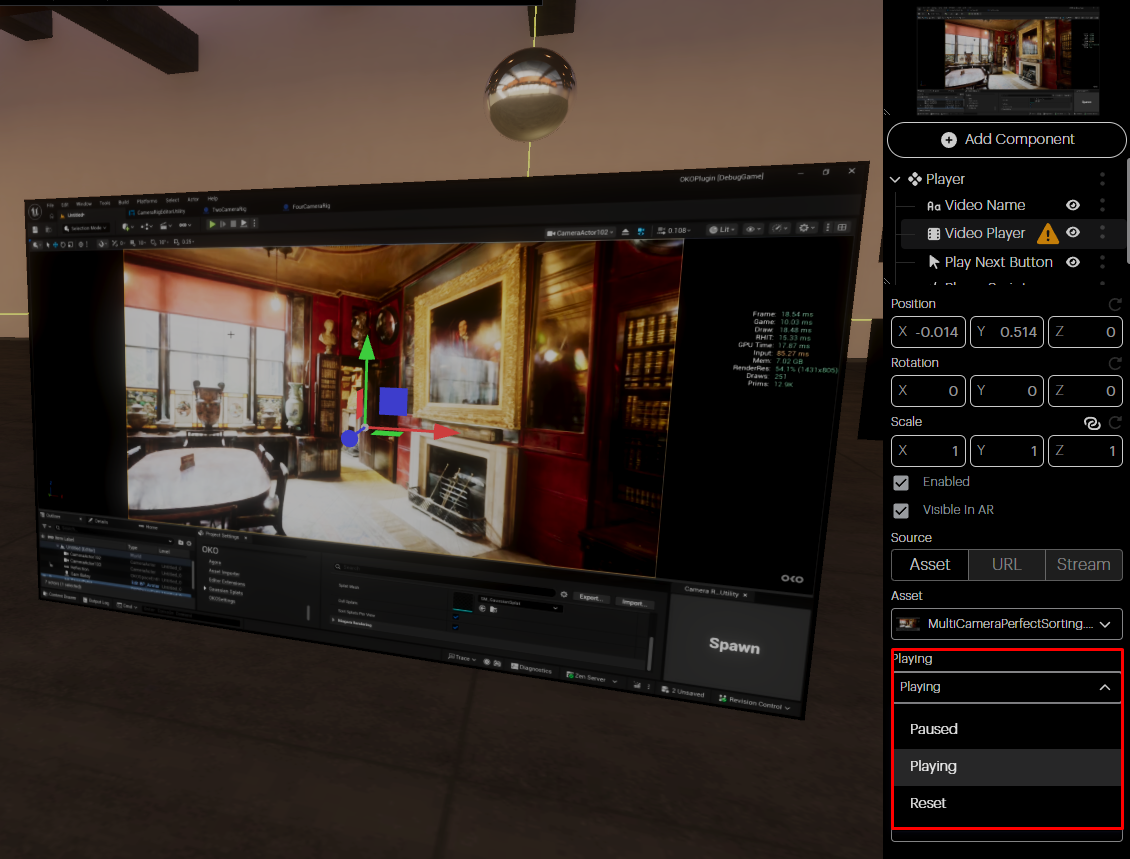Toggle visibility of Video Name component

coord(1073,205)
